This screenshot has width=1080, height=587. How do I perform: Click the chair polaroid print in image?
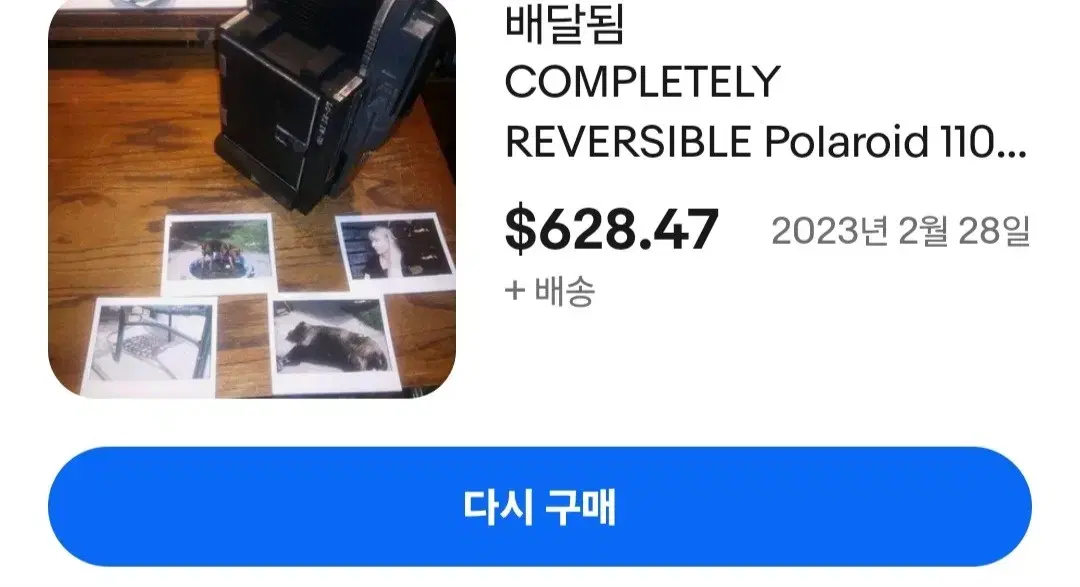point(152,347)
